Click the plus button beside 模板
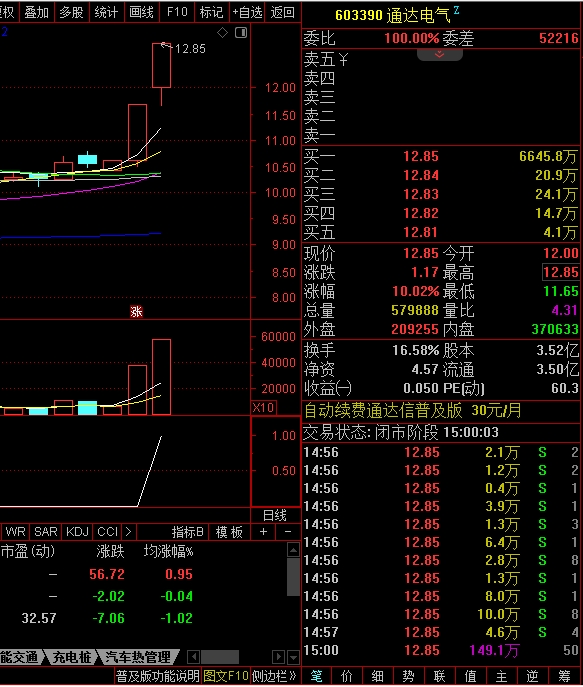Image resolution: width=583 pixels, height=687 pixels. tap(263, 532)
